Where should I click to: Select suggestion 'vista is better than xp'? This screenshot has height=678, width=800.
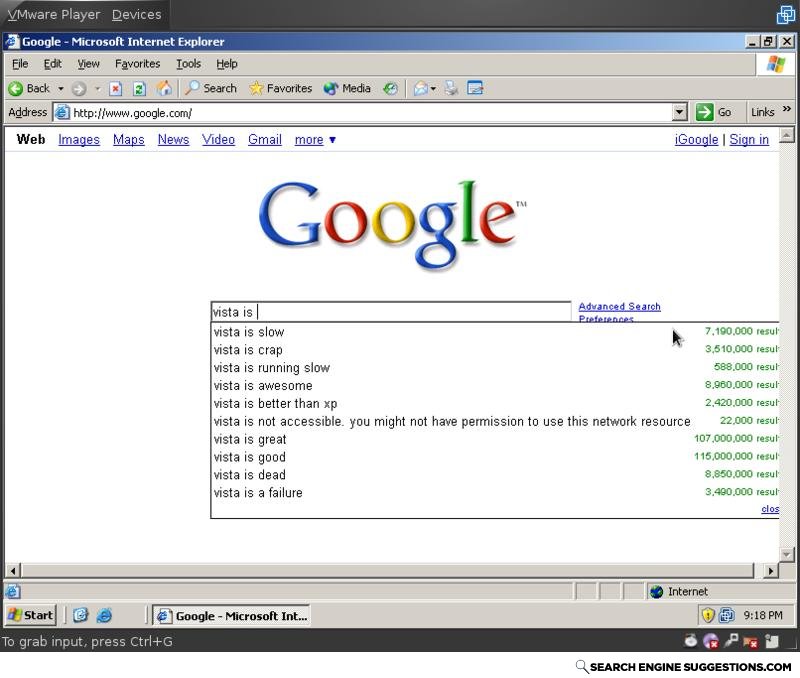(x=495, y=404)
